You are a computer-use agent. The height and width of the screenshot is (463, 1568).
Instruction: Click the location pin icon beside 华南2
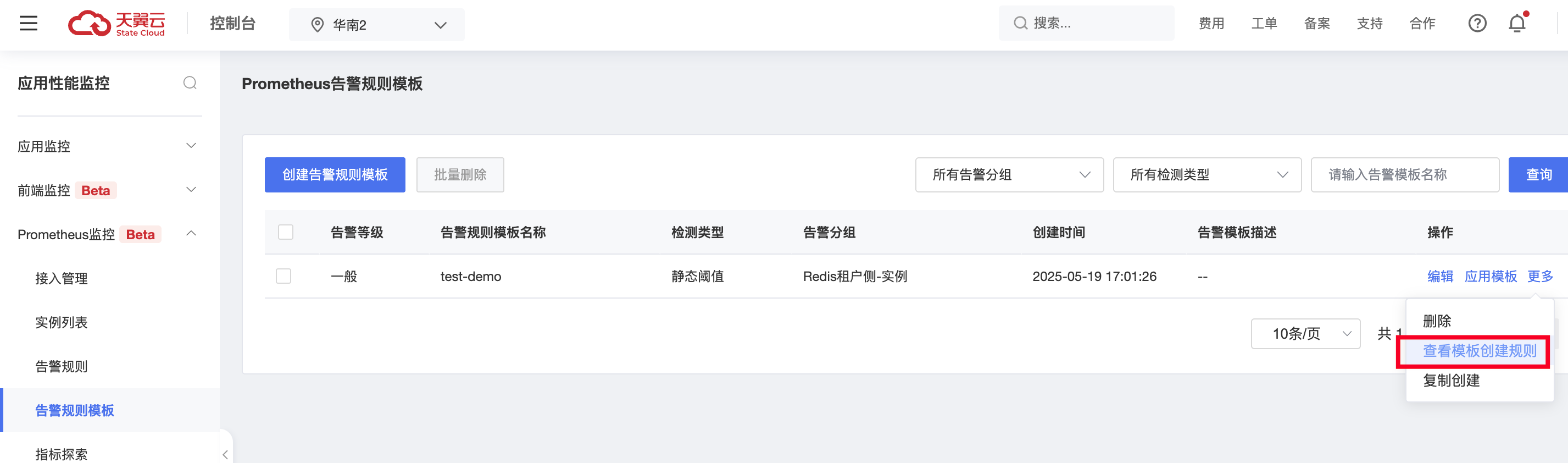tap(317, 25)
